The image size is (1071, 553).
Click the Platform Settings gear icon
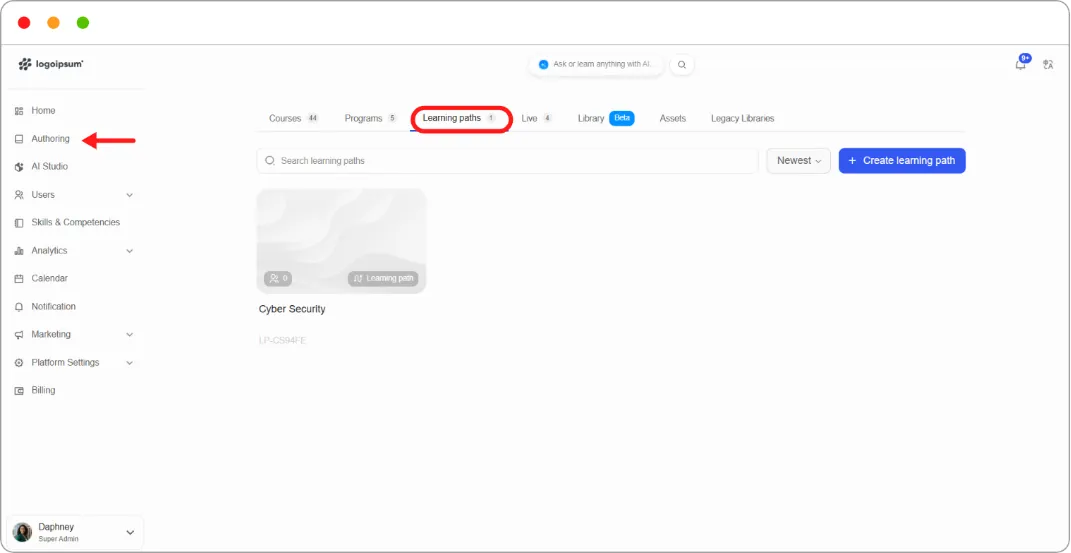(19, 363)
